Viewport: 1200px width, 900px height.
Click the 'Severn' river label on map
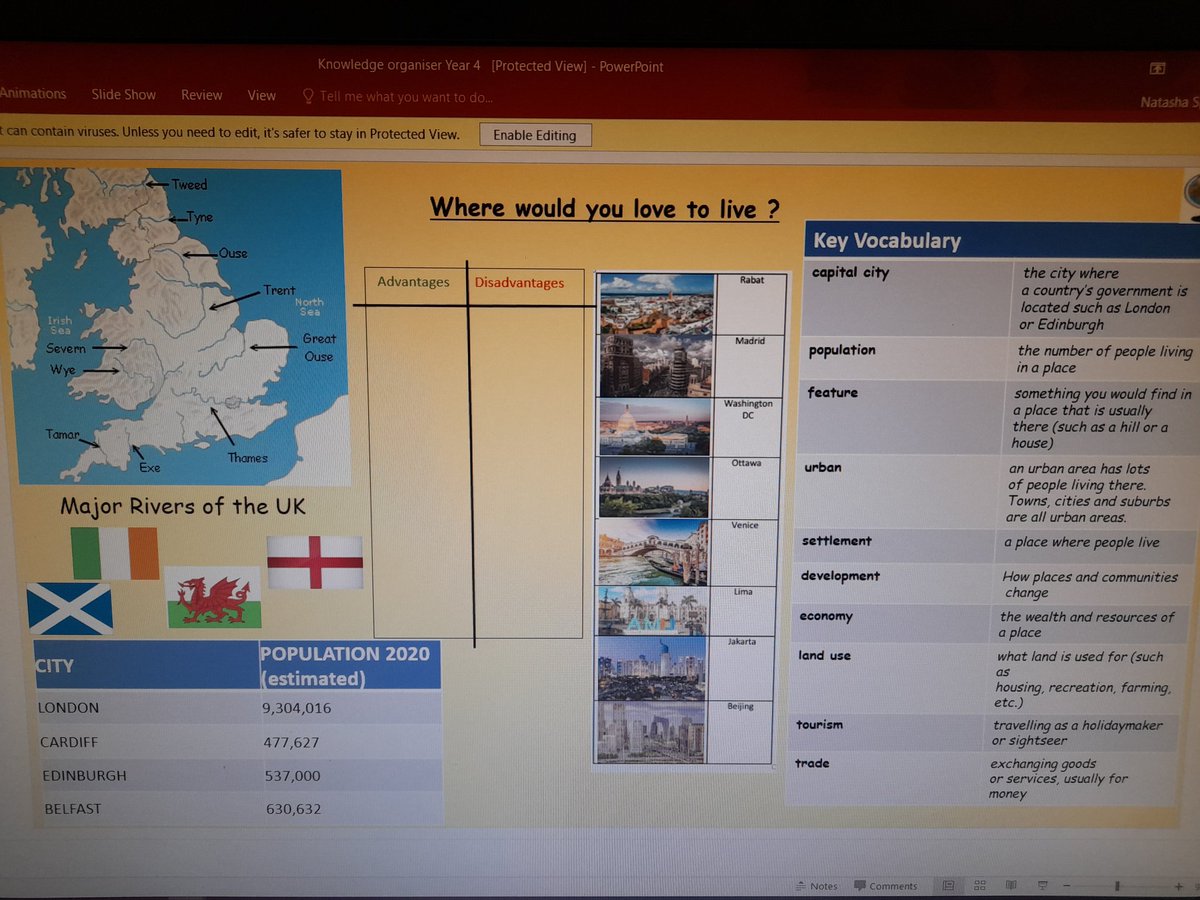pos(66,349)
